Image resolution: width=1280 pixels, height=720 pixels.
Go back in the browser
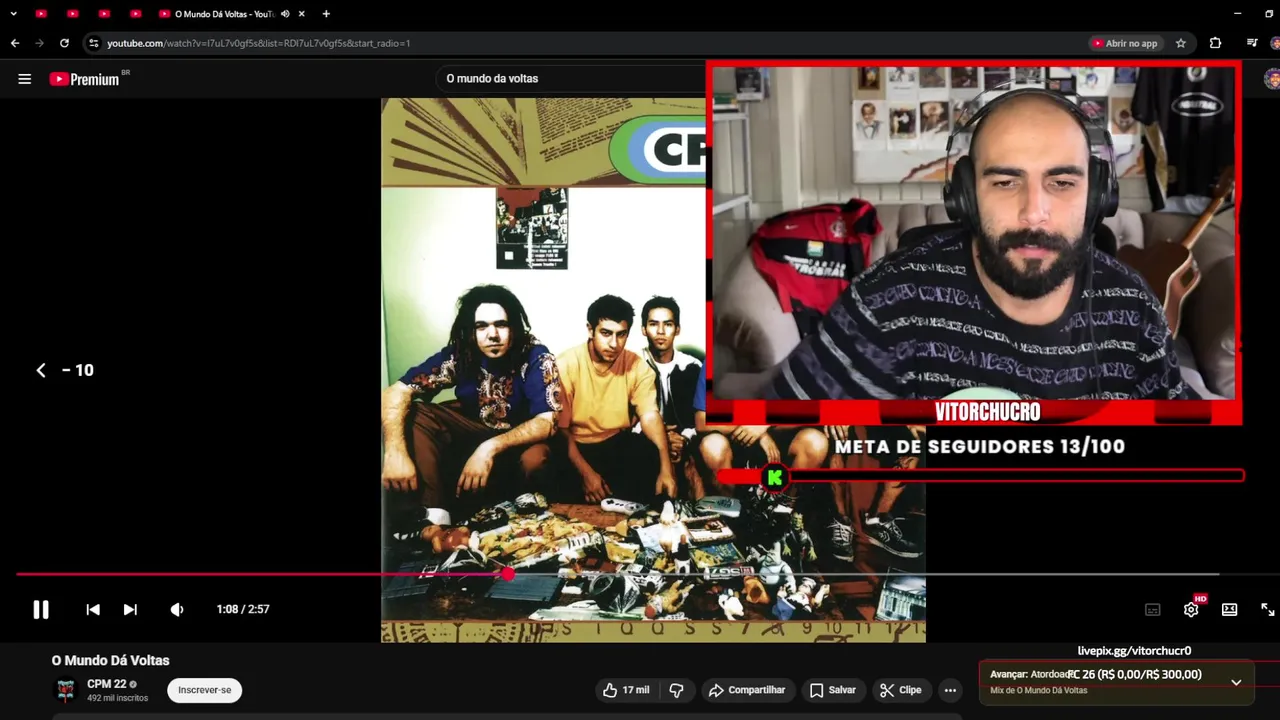(15, 43)
